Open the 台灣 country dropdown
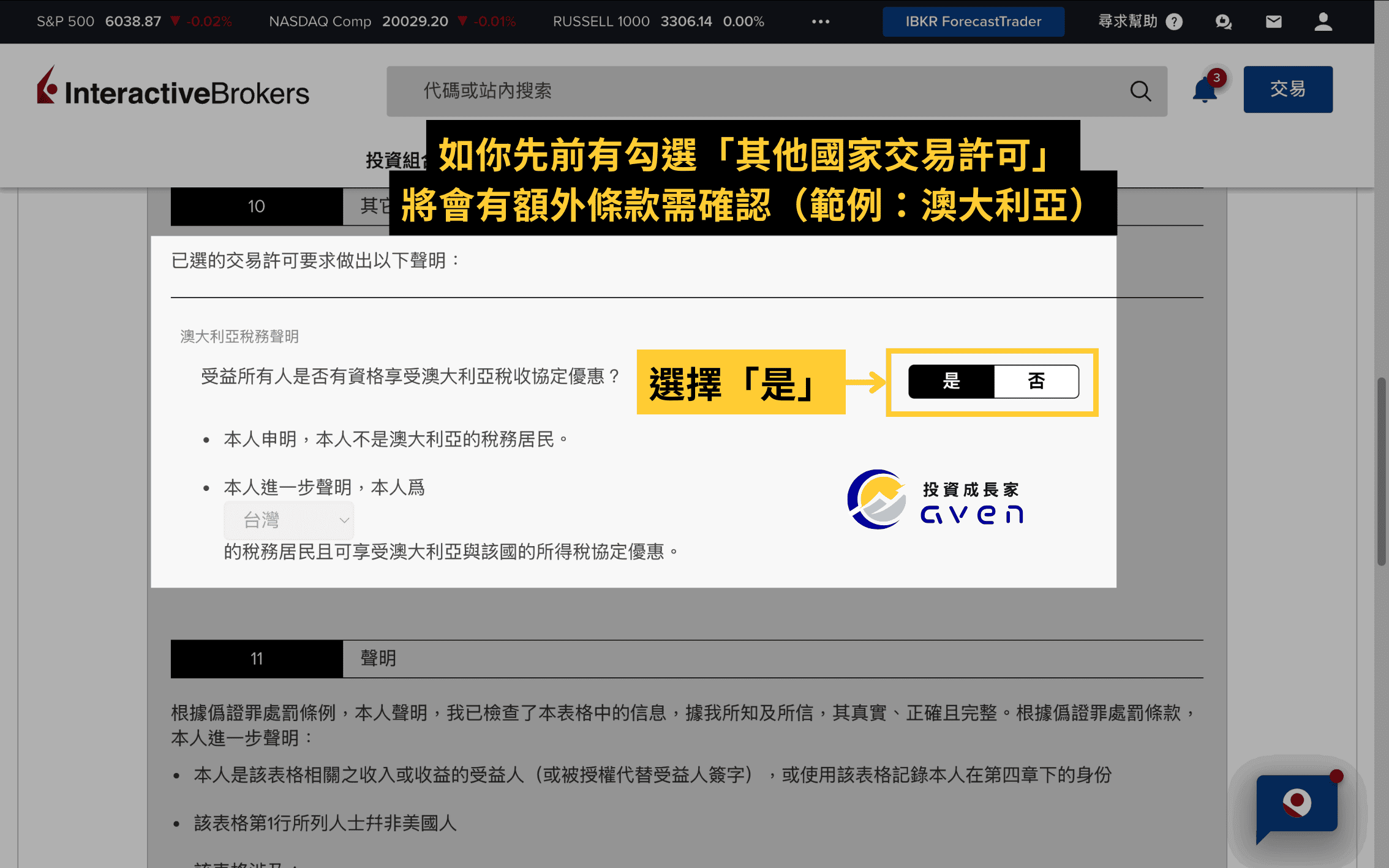The height and width of the screenshot is (868, 1389). [288, 520]
